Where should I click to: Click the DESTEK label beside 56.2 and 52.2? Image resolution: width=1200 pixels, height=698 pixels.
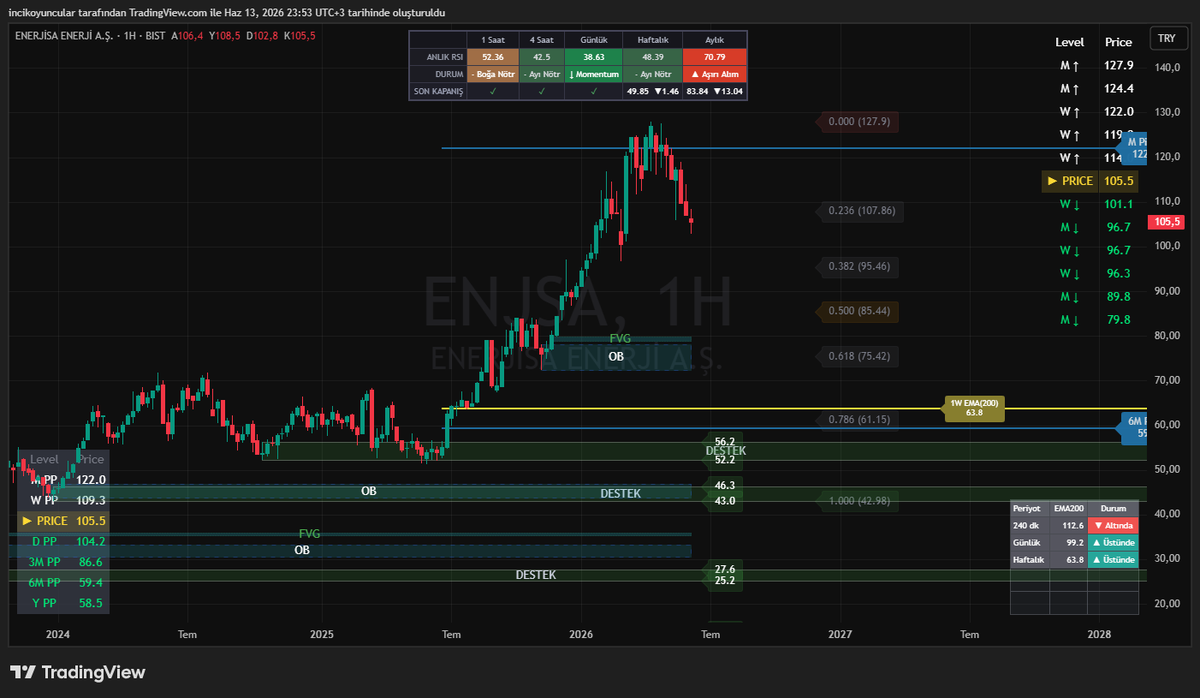coord(725,451)
